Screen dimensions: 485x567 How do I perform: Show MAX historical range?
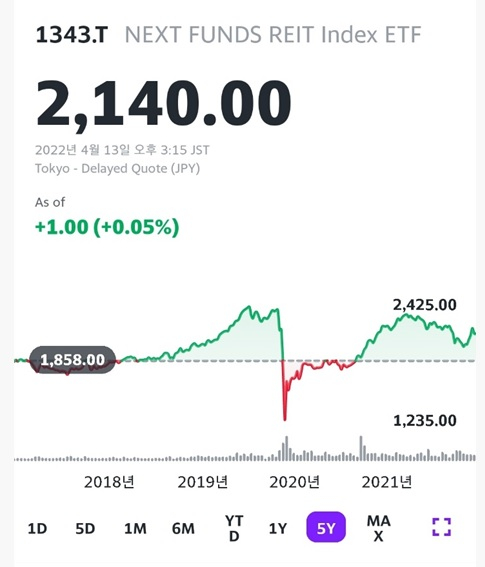378,528
